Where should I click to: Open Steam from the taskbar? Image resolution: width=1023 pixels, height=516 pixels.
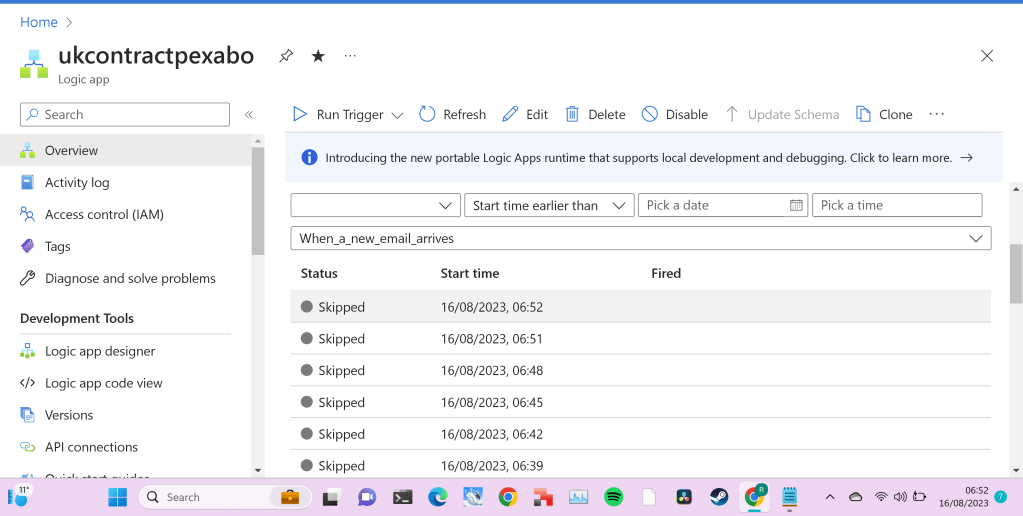click(x=719, y=497)
